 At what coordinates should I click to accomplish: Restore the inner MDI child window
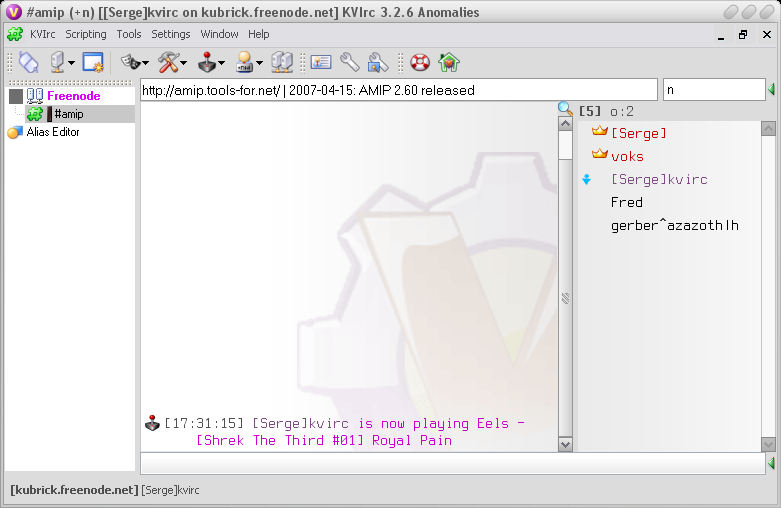point(743,35)
